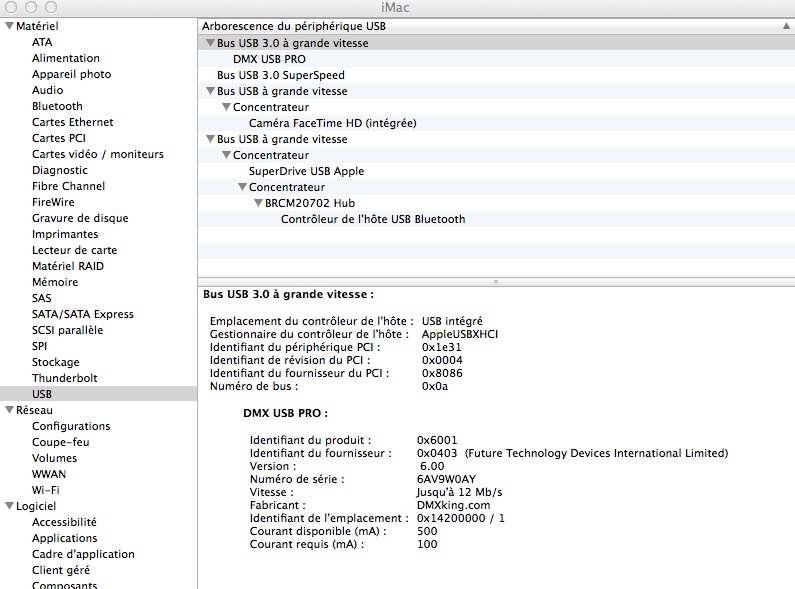Collapse the Matériel section triangle

click(x=9, y=26)
